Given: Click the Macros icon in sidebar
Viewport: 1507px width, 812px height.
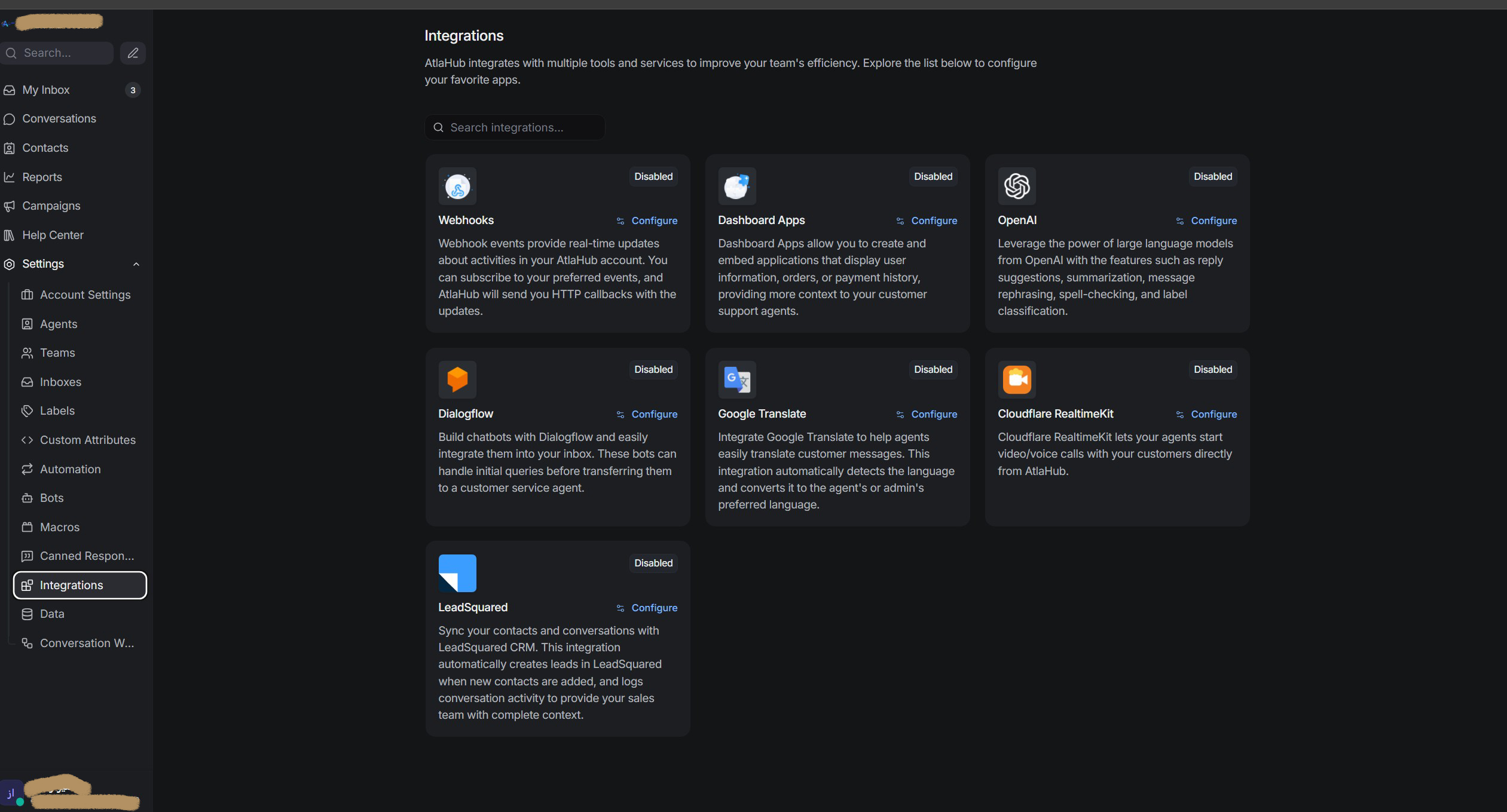Looking at the screenshot, I should [x=27, y=527].
